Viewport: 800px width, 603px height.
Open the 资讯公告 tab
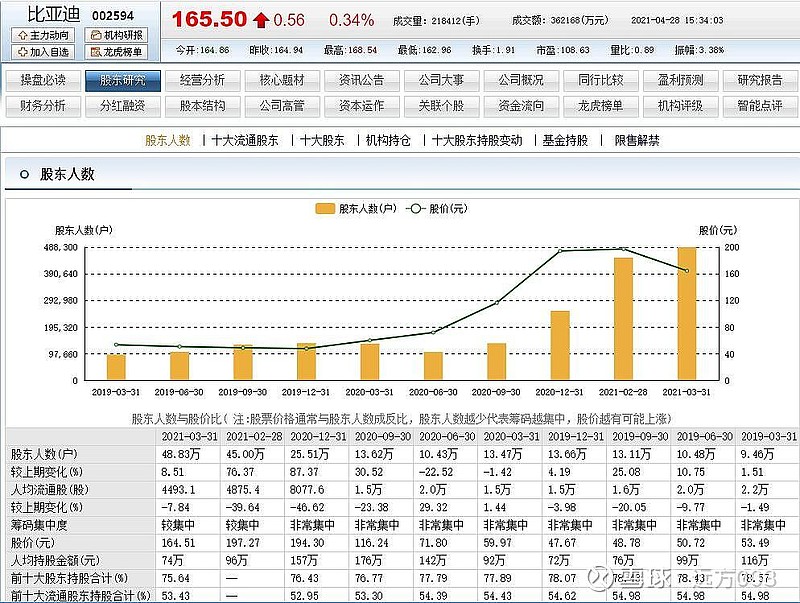coord(361,80)
